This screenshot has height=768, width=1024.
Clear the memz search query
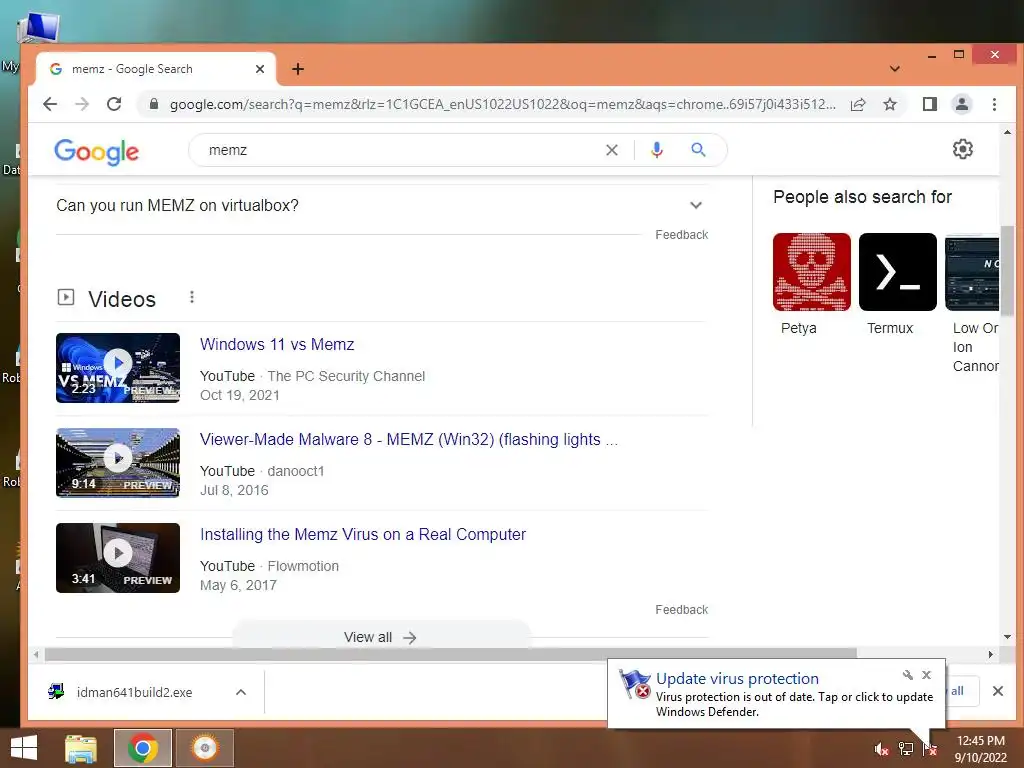coord(612,150)
